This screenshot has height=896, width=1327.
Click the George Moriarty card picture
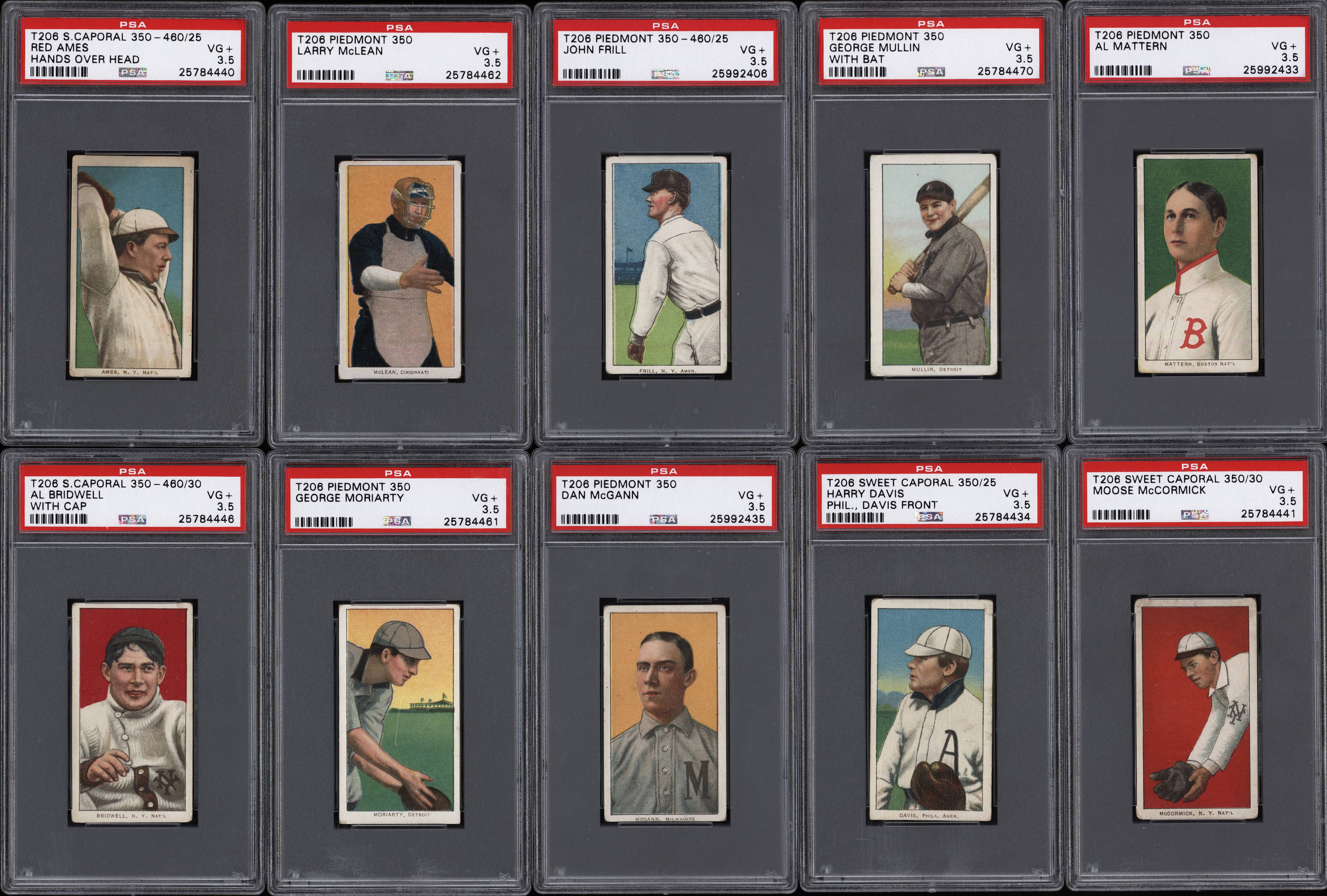click(400, 714)
